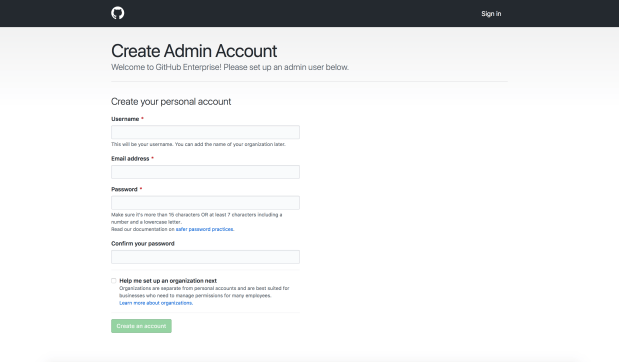Focus the Username input field
Image resolution: width=619 pixels, height=362 pixels.
[205, 132]
